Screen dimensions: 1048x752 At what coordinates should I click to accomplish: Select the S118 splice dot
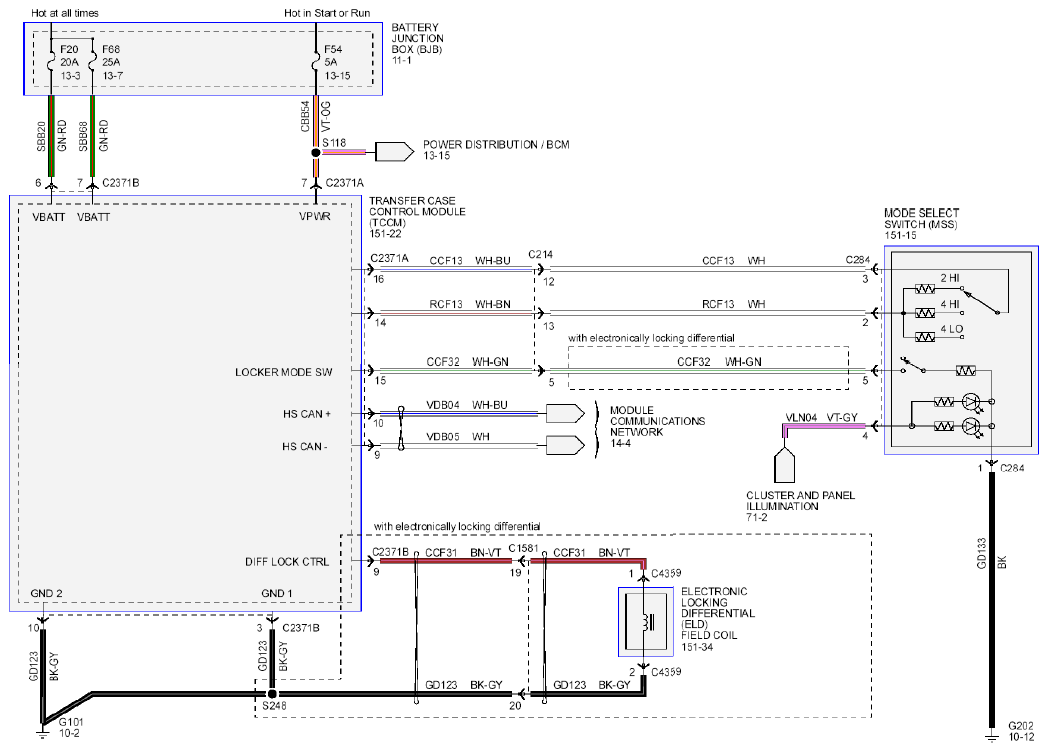(x=315, y=152)
